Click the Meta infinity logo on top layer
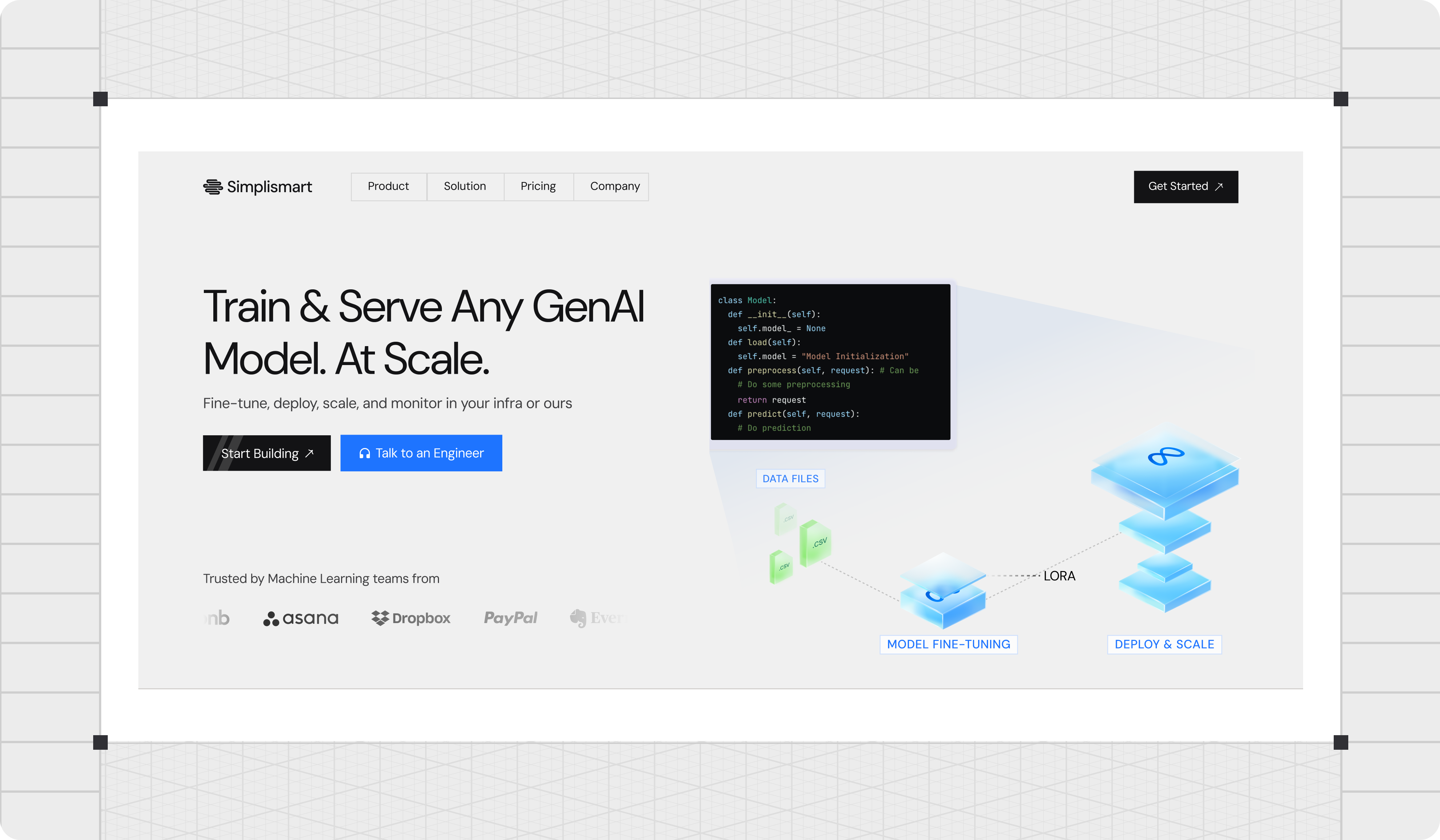This screenshot has height=840, width=1440. point(1166,456)
